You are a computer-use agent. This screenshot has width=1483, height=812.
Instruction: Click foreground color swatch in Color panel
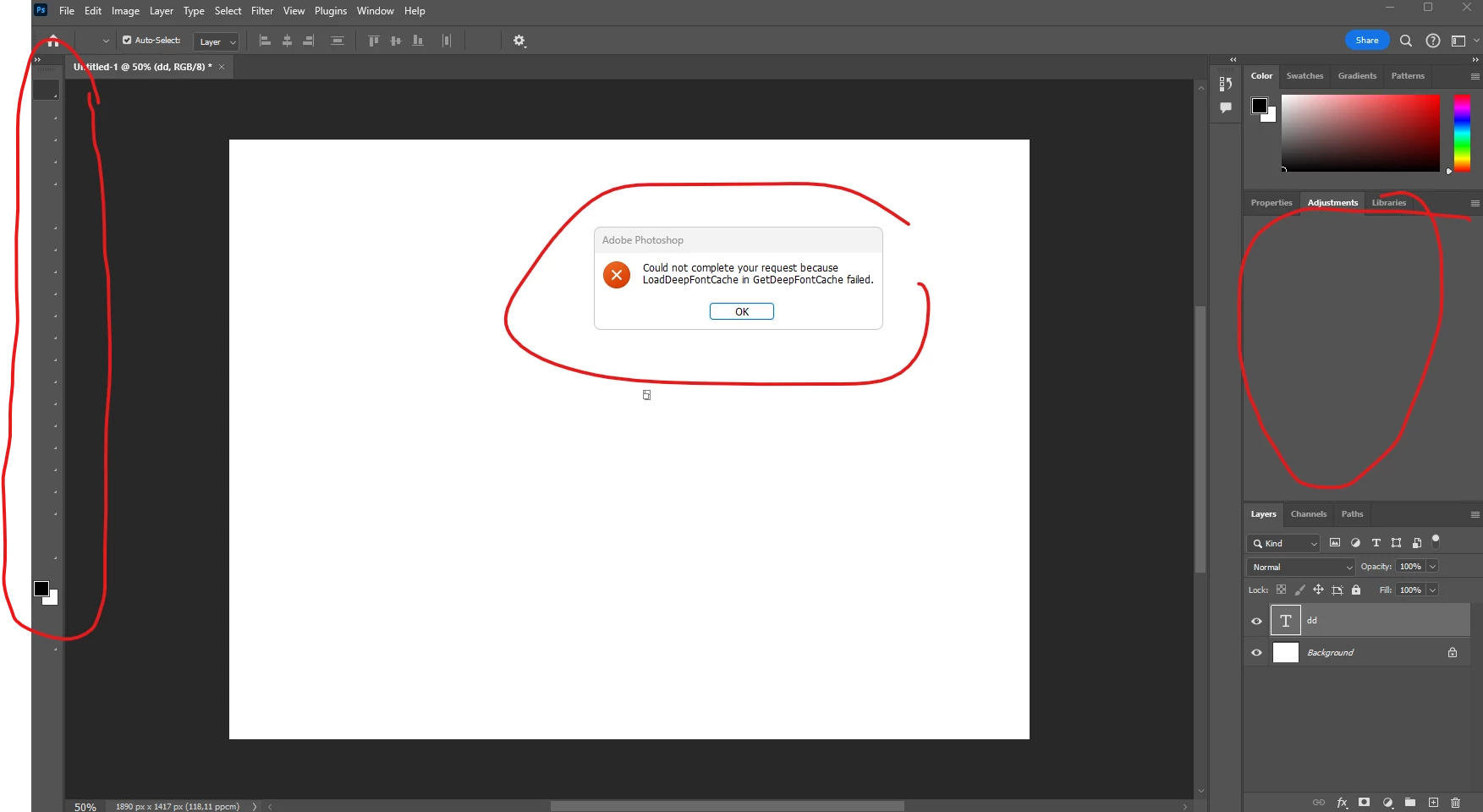(1260, 105)
